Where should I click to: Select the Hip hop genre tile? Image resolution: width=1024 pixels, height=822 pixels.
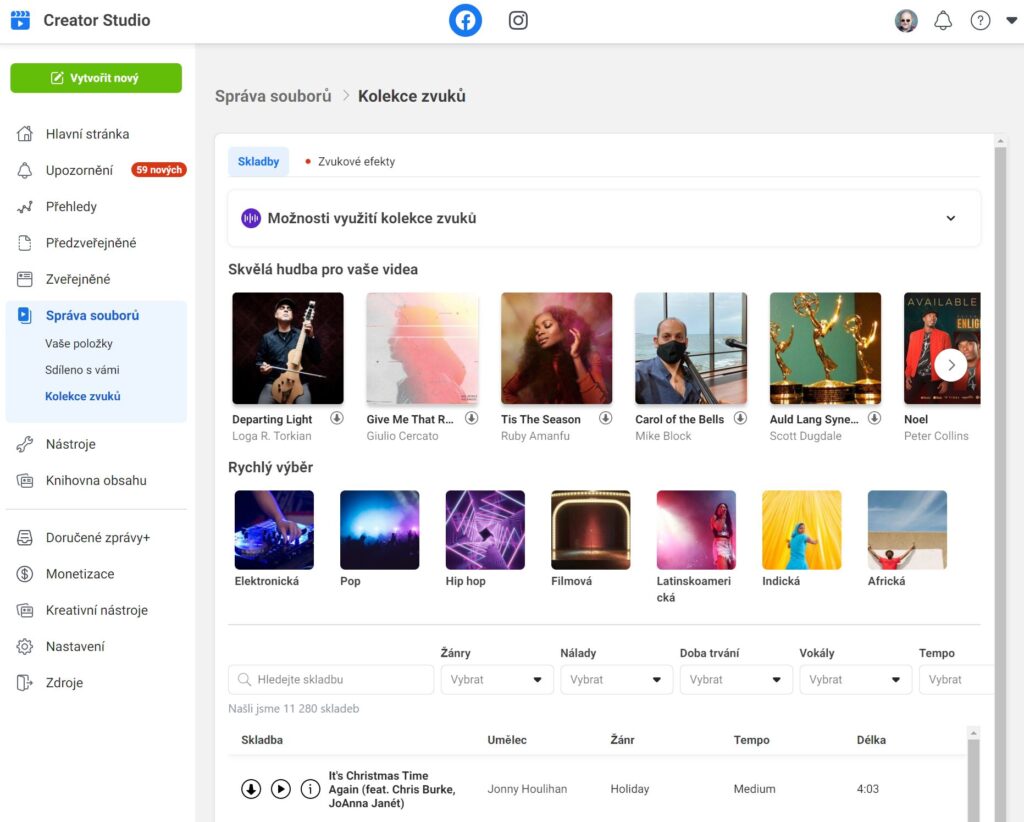pyautogui.click(x=485, y=530)
